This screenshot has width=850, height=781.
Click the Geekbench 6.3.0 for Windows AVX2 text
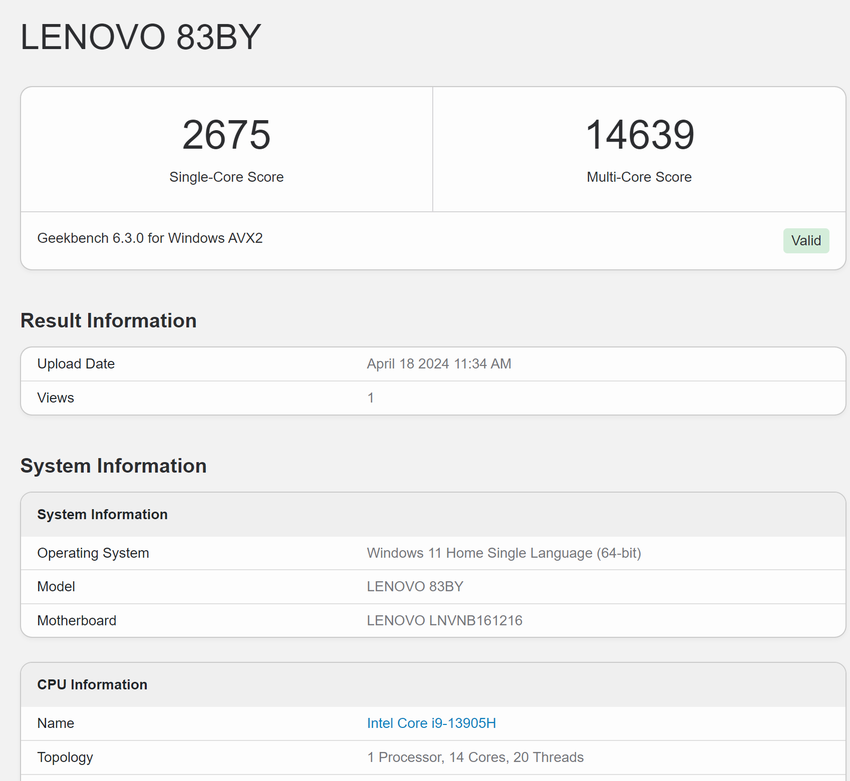(150, 238)
